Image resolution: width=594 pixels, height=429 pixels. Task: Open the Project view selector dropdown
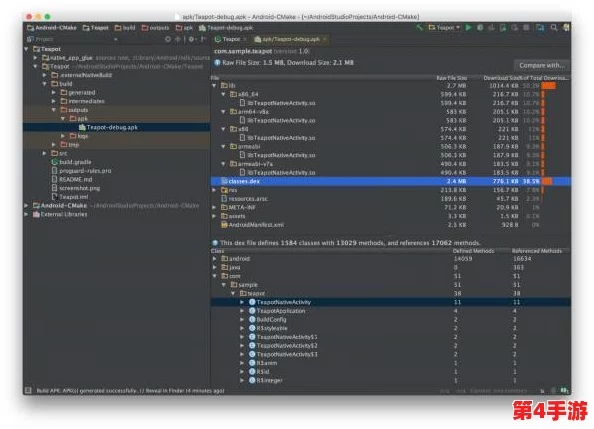(x=72, y=39)
